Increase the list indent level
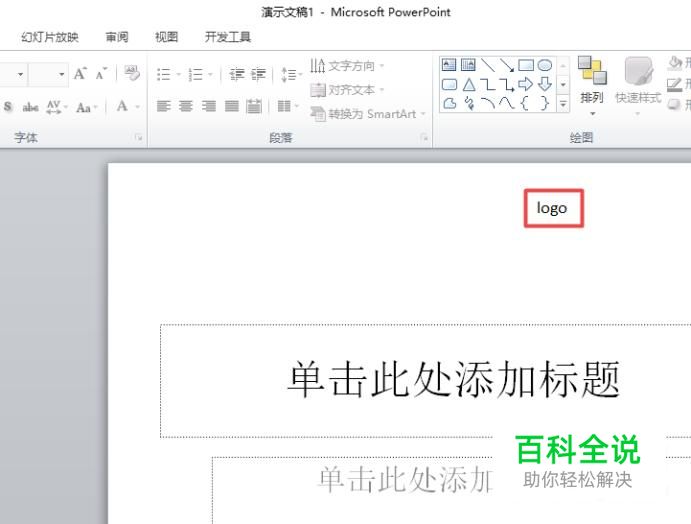Image resolution: width=691 pixels, height=524 pixels. [258, 74]
